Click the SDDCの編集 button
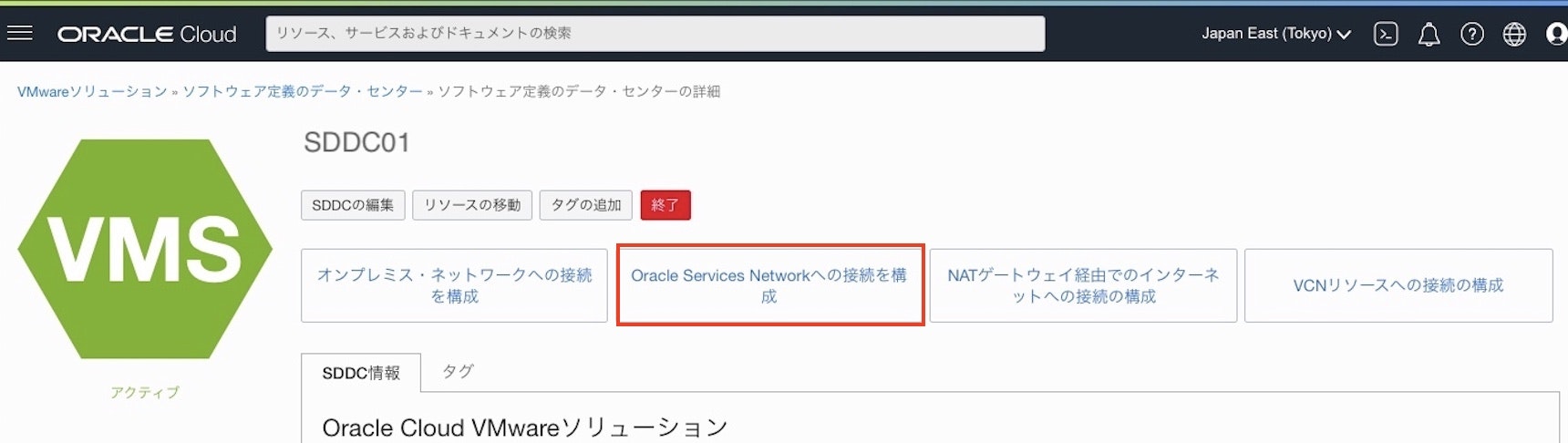This screenshot has height=443, width=1568. tap(353, 205)
